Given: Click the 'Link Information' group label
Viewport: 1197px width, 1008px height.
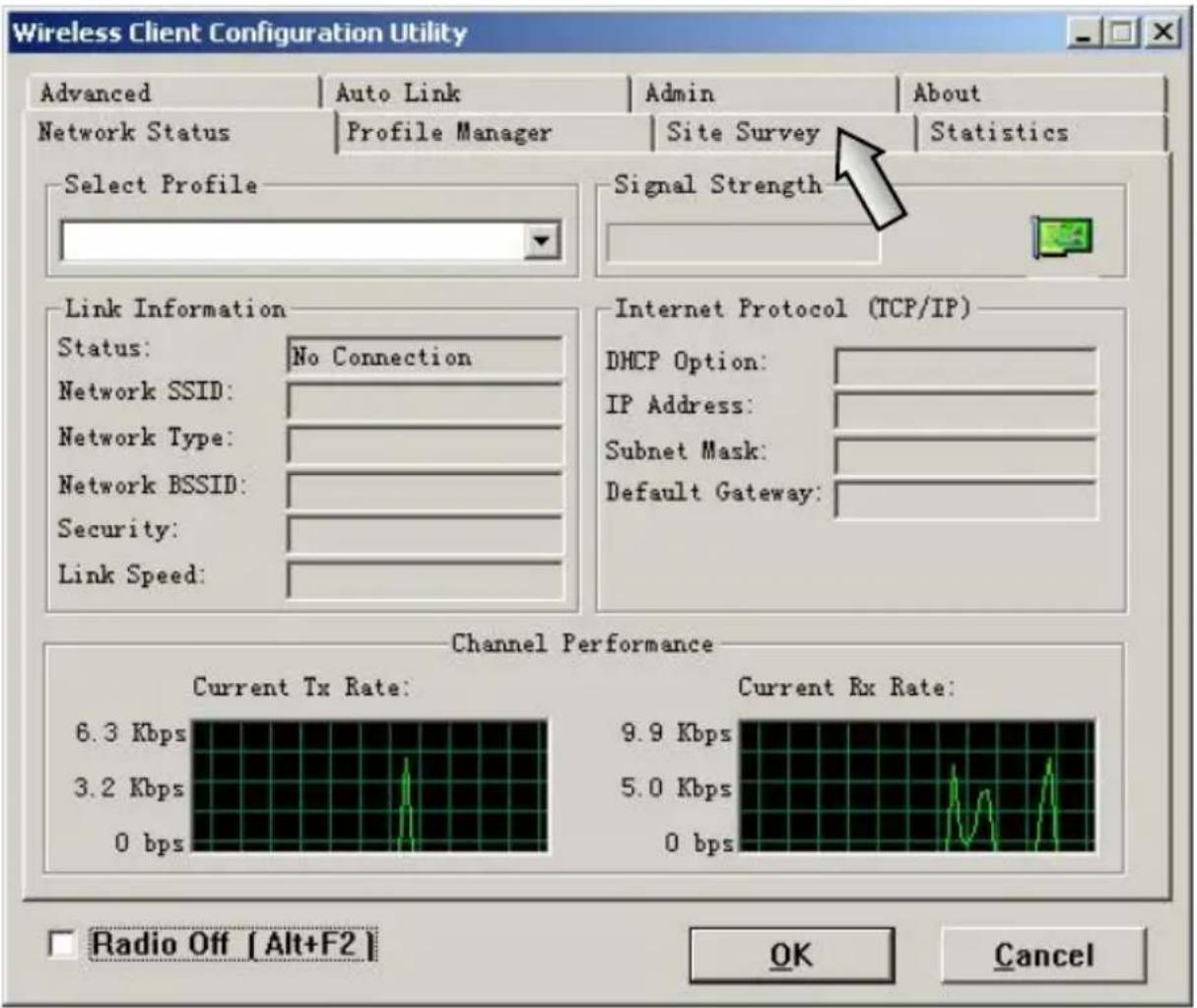Looking at the screenshot, I should 175,308.
